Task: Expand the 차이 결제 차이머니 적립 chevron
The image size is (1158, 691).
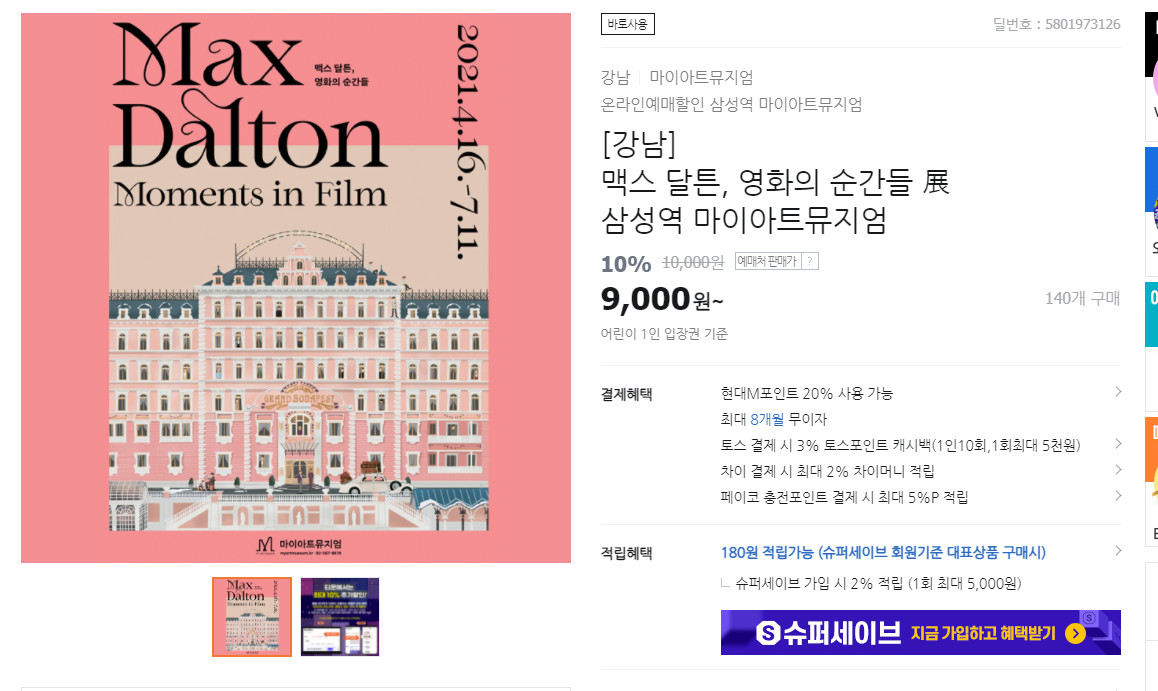Action: click(1118, 470)
